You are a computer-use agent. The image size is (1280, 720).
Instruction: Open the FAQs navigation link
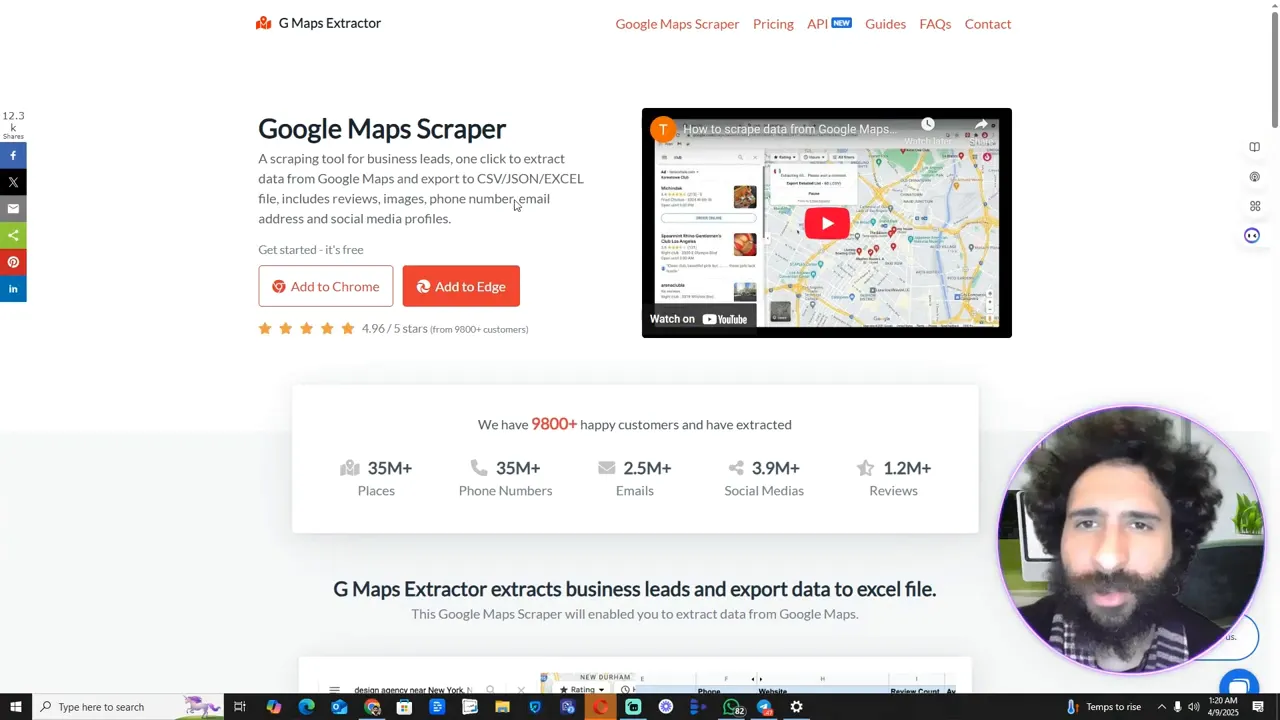(935, 24)
